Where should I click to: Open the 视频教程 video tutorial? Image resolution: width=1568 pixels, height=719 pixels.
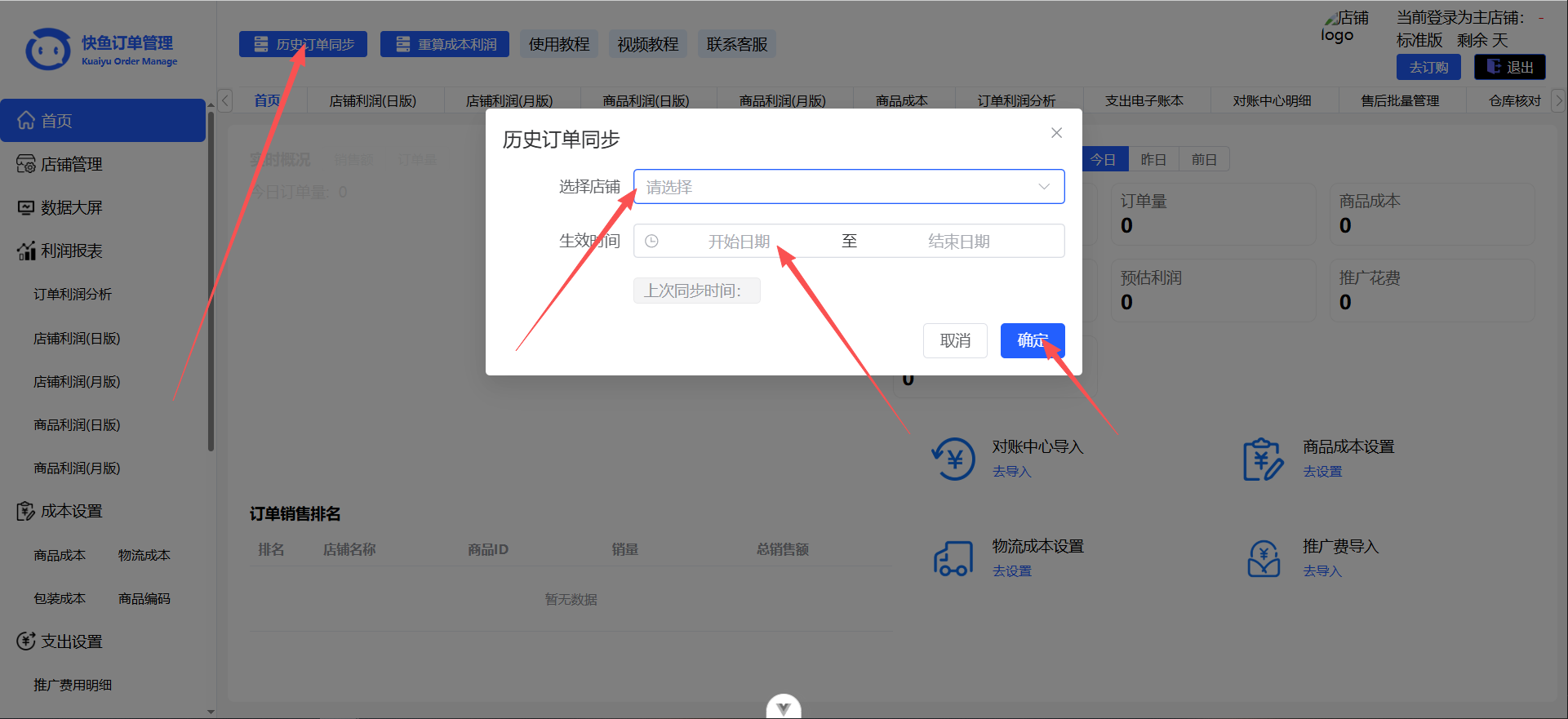[648, 44]
